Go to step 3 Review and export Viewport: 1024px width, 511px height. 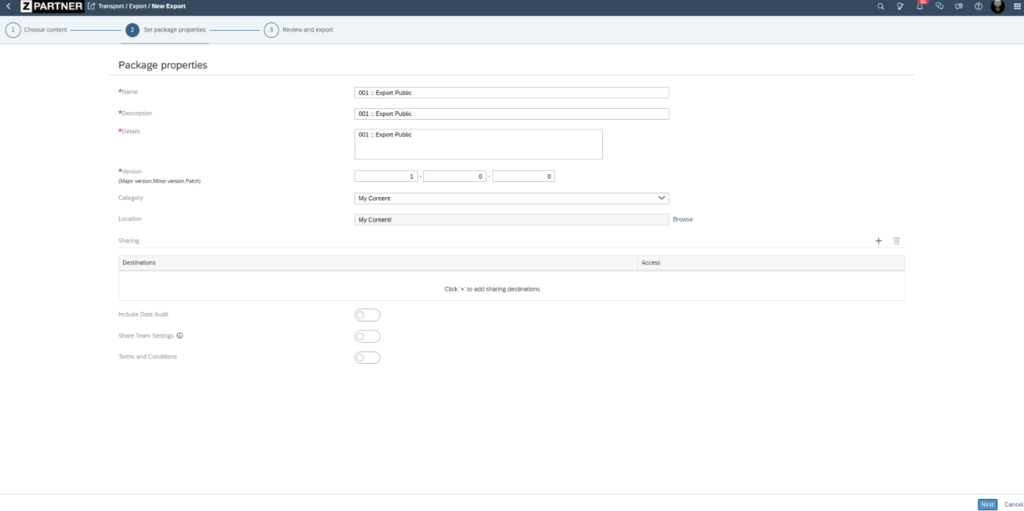click(x=271, y=30)
